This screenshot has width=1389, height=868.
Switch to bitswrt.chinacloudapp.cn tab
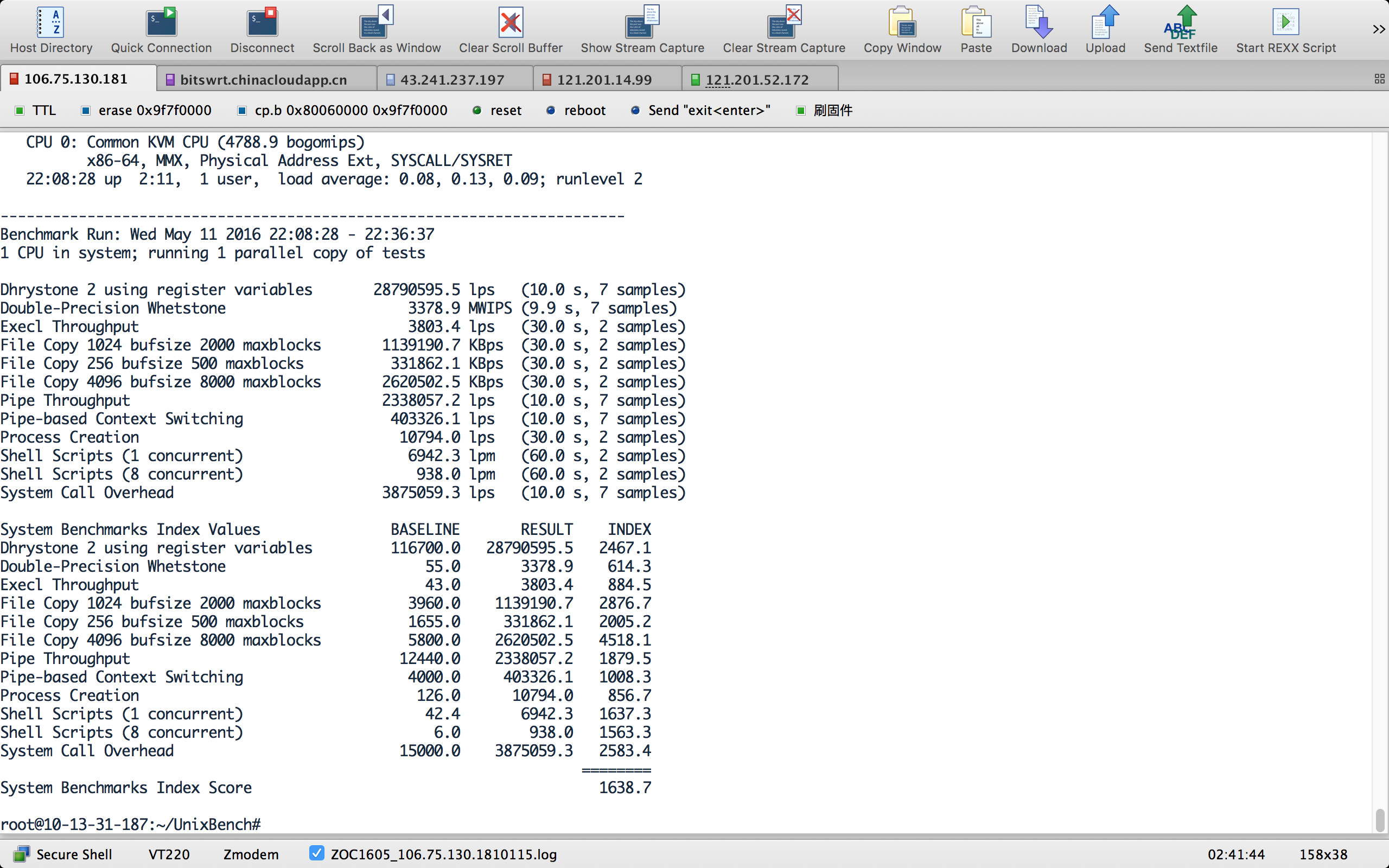point(263,80)
